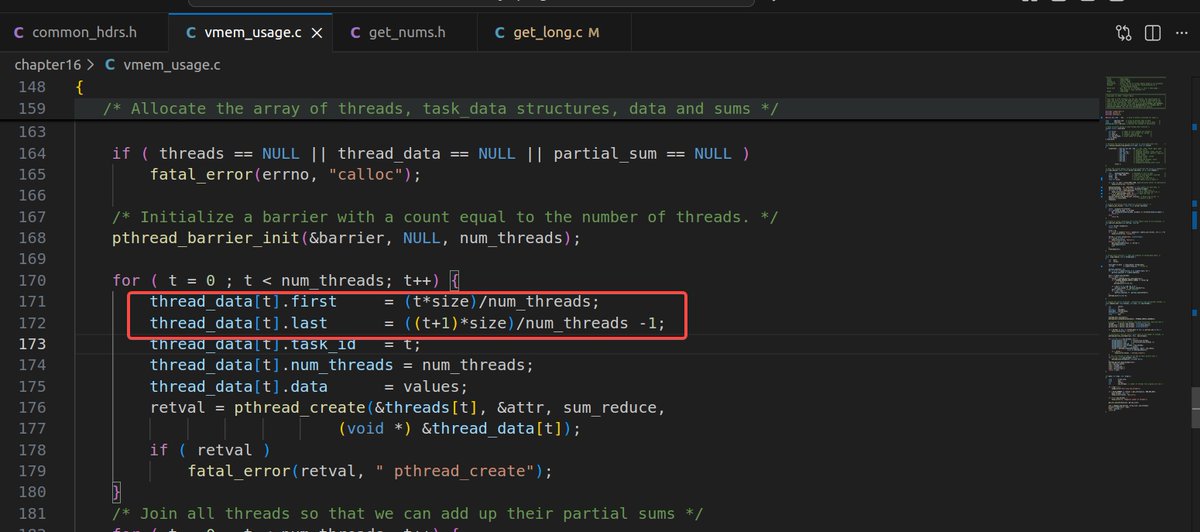Viewport: 1200px width, 532px height.
Task: Click the closing brace on line 180
Action: [117, 491]
